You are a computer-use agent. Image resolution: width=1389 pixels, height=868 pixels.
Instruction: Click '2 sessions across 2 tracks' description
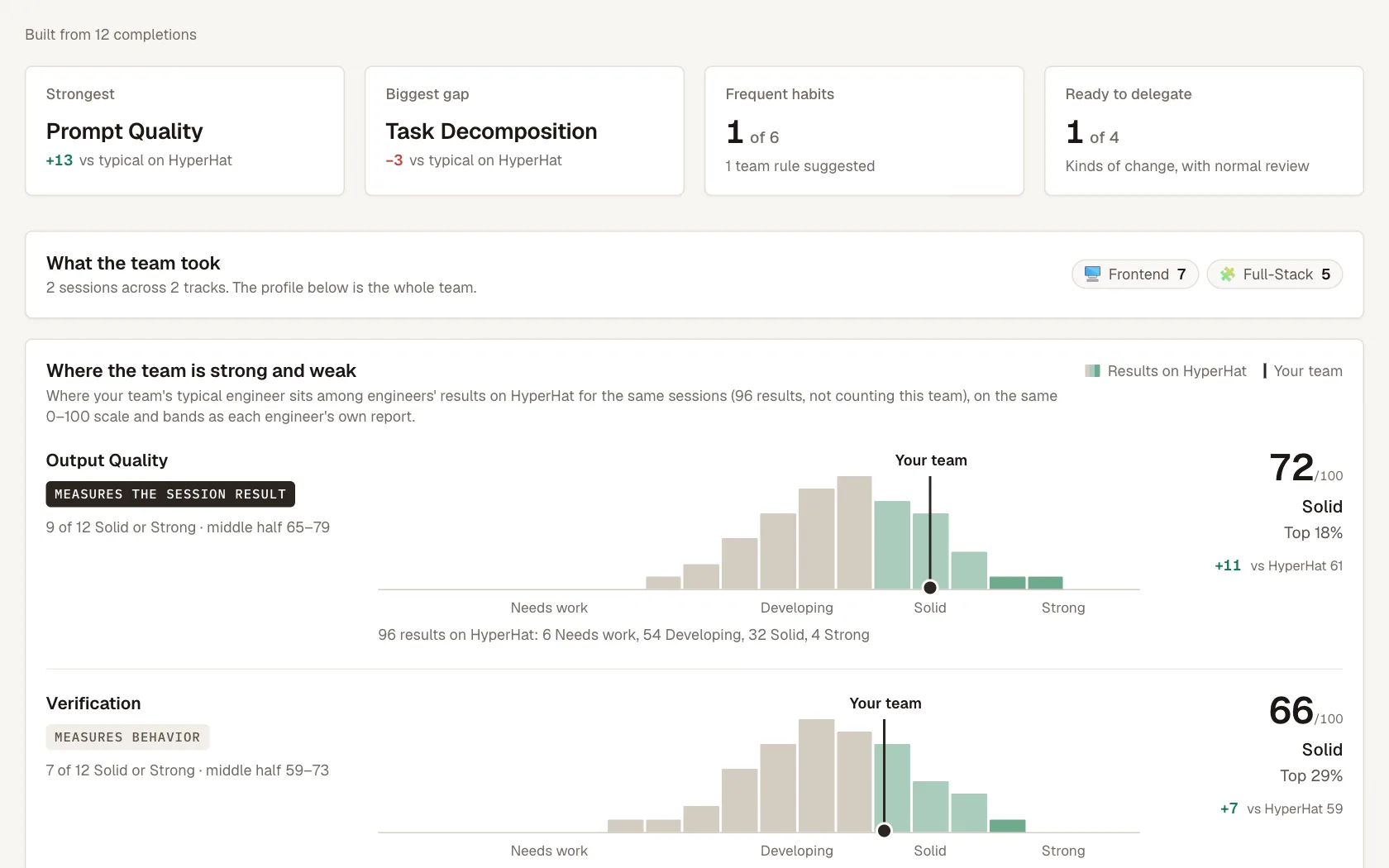pos(261,288)
